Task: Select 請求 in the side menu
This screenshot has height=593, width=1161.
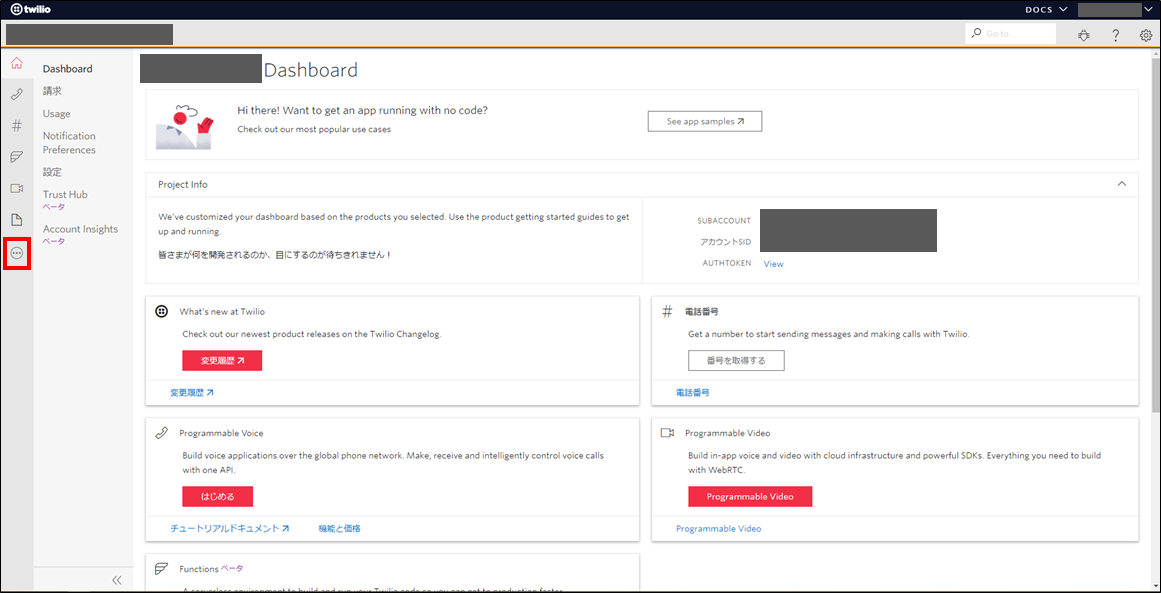Action: [52, 91]
